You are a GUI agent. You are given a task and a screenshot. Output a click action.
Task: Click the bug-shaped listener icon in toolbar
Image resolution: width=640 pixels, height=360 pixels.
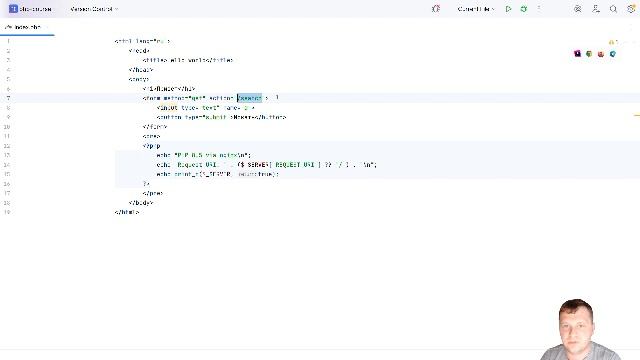(436, 9)
